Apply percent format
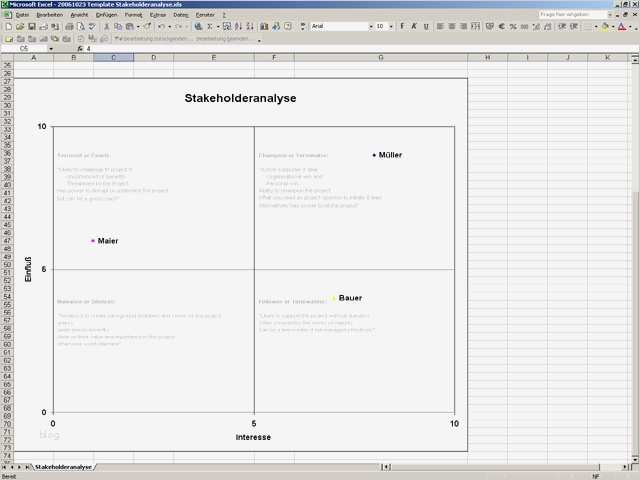Screen dimensions: 640x480 513,27
